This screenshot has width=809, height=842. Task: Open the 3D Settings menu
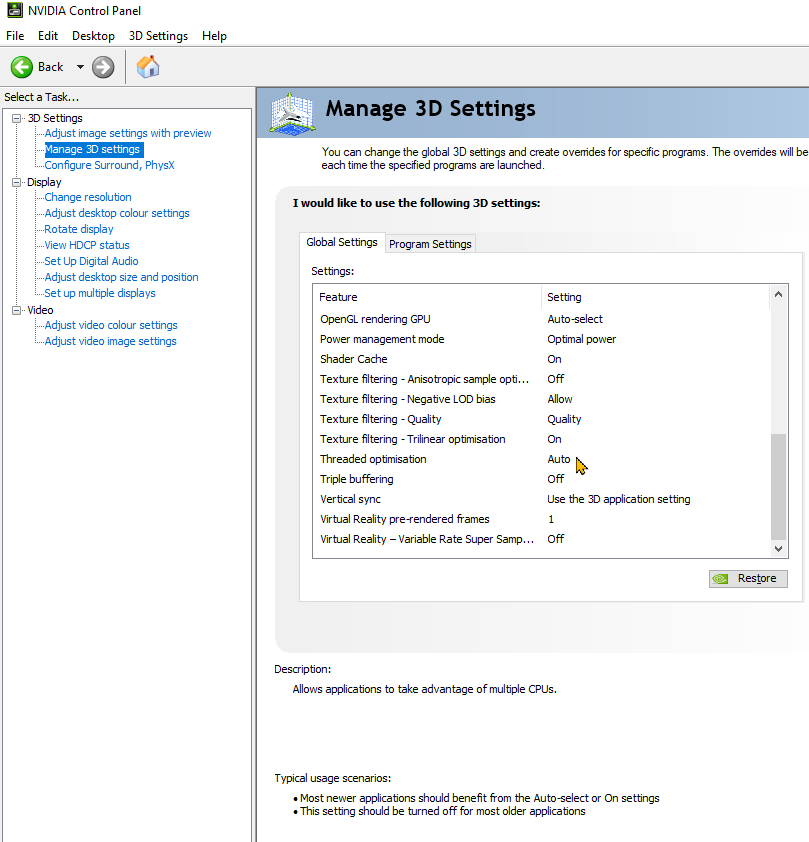pos(158,36)
